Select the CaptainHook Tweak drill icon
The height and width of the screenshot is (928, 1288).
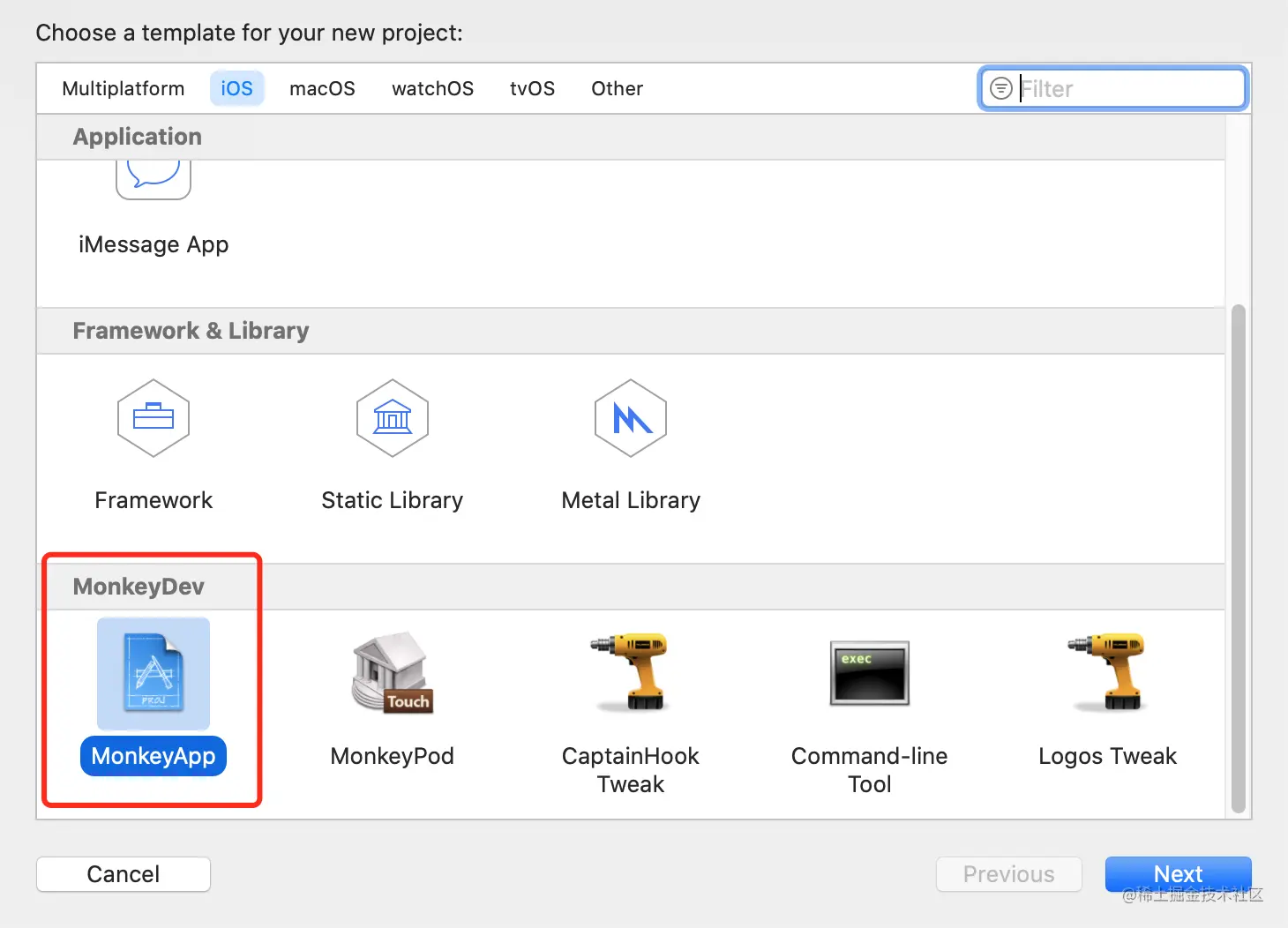pyautogui.click(x=631, y=671)
